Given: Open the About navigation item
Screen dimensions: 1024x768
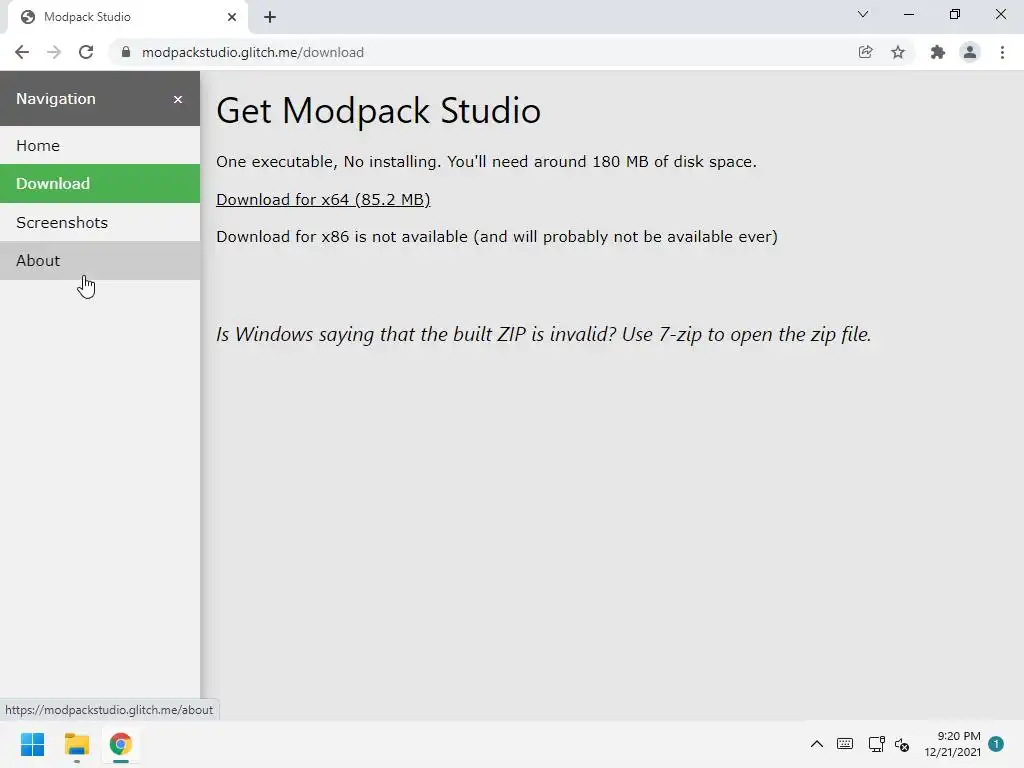Looking at the screenshot, I should click(x=100, y=261).
